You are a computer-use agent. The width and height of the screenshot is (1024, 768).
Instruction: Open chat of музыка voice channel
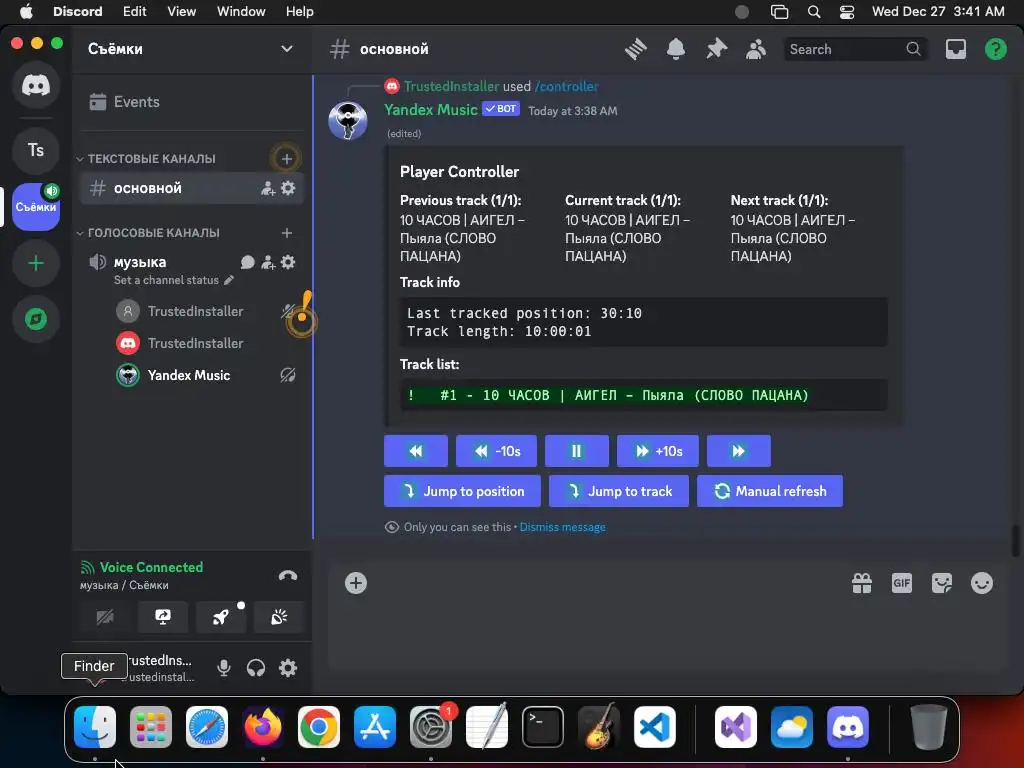coord(248,263)
